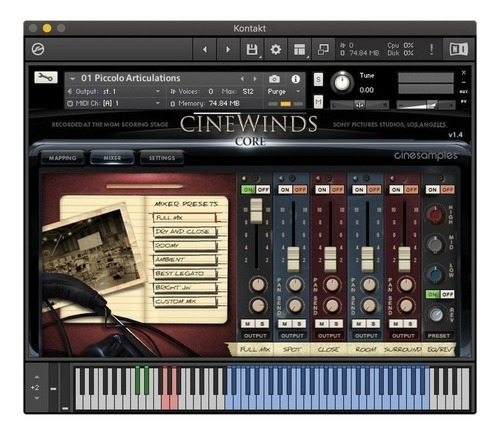Turn the Tune knob

click(342, 82)
